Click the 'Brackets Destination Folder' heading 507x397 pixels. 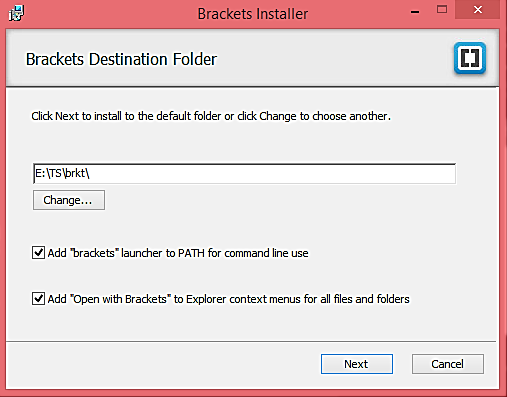[121, 59]
